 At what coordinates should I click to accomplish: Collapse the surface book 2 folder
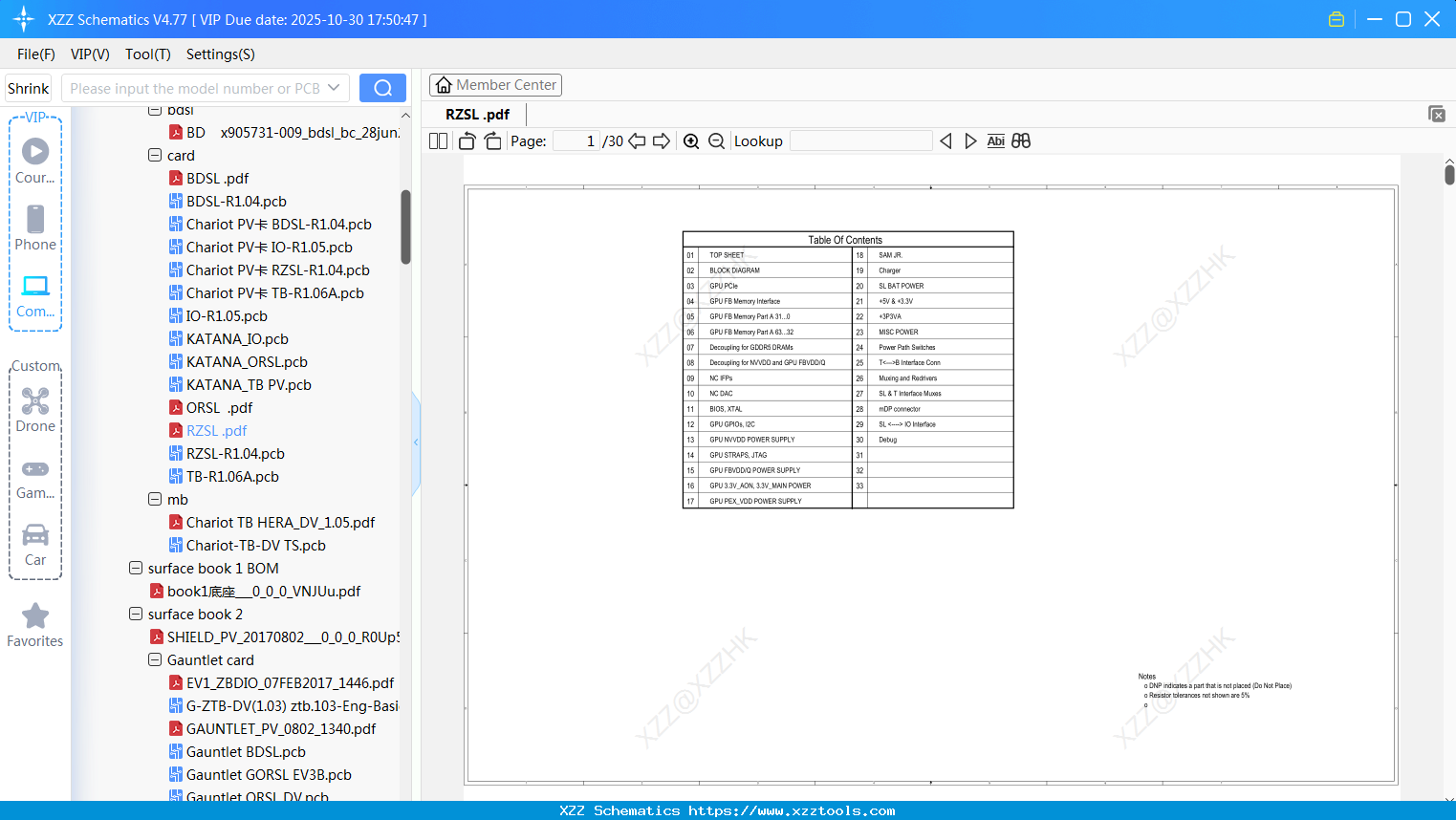point(136,614)
